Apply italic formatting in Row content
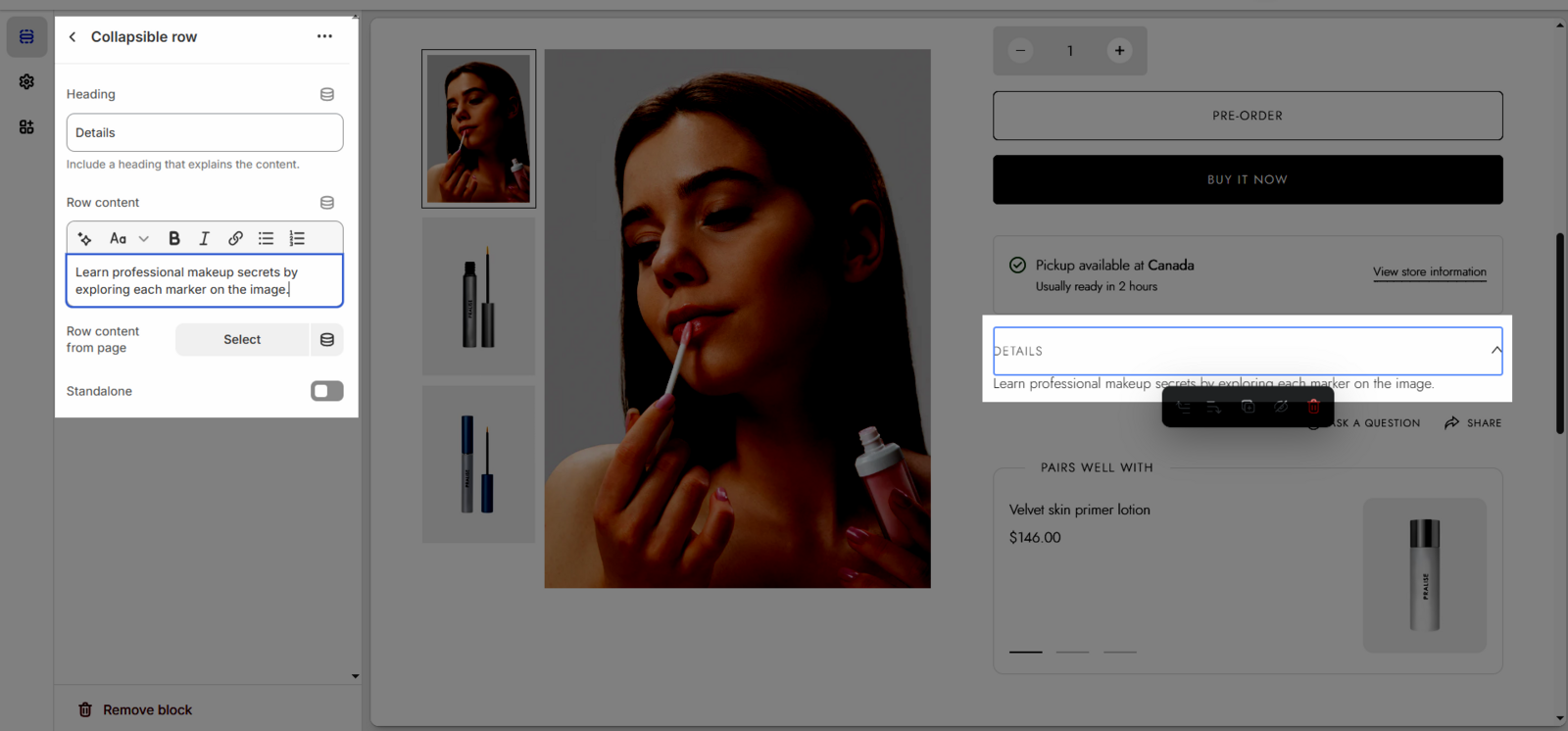 (204, 238)
